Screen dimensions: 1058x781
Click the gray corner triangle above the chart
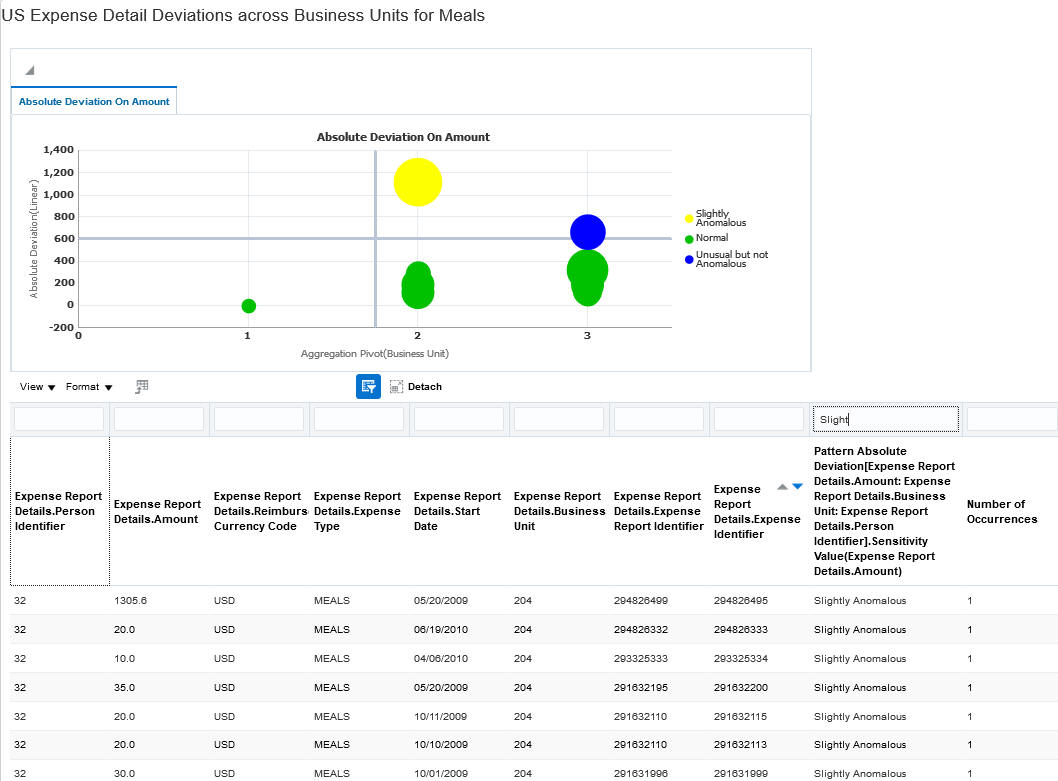(29, 69)
